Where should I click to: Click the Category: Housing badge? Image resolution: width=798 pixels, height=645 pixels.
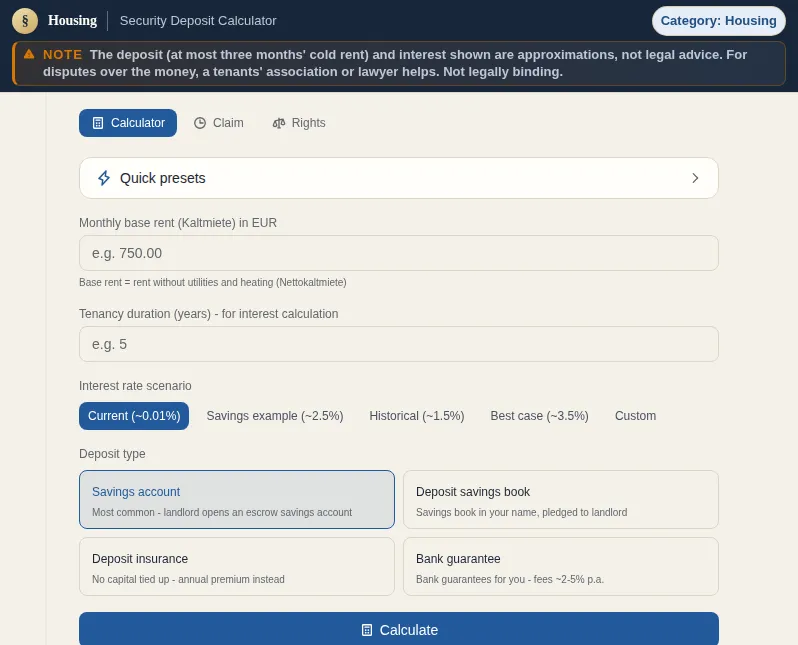coord(719,21)
